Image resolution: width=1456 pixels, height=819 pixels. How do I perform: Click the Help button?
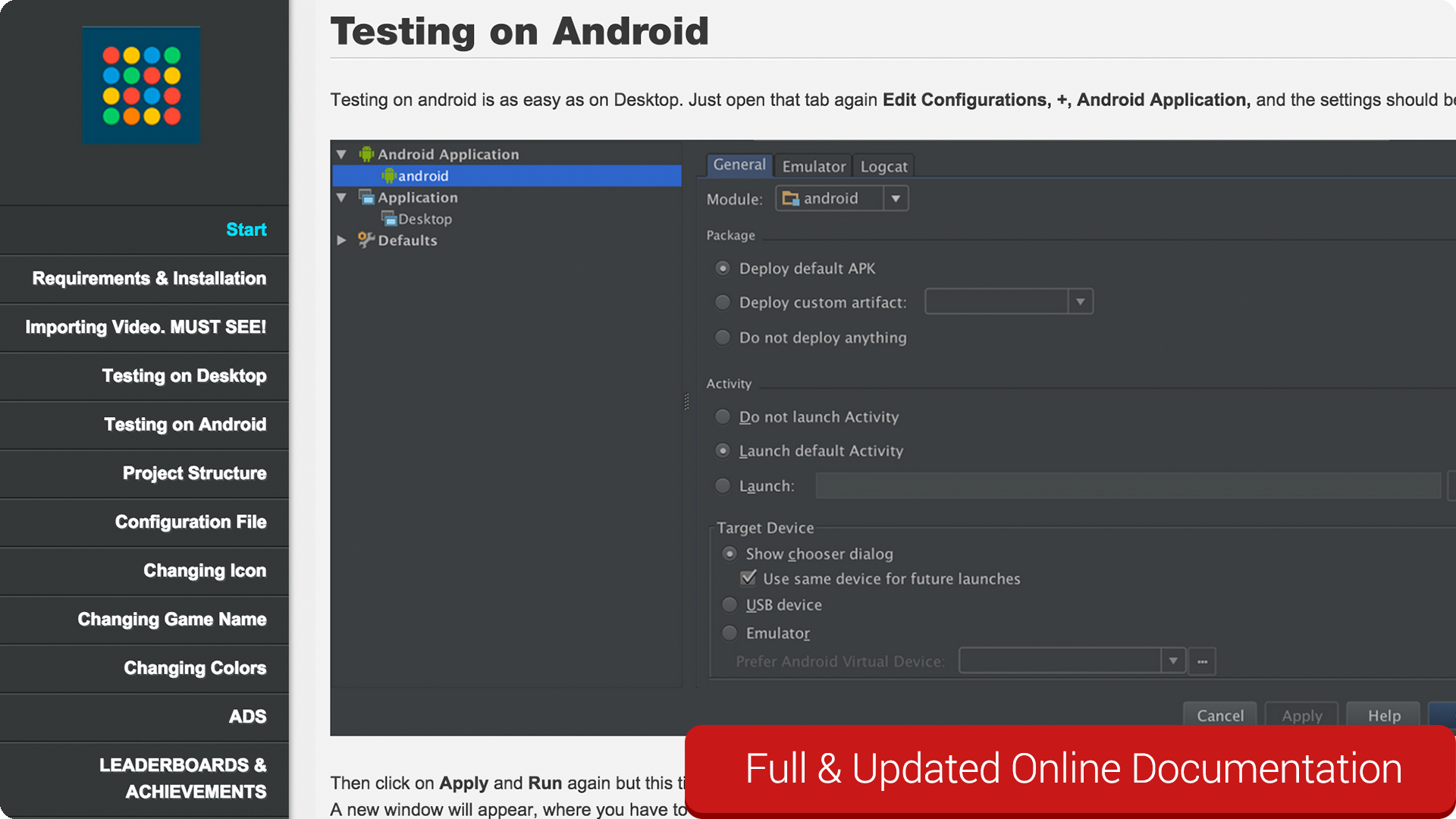pyautogui.click(x=1384, y=715)
